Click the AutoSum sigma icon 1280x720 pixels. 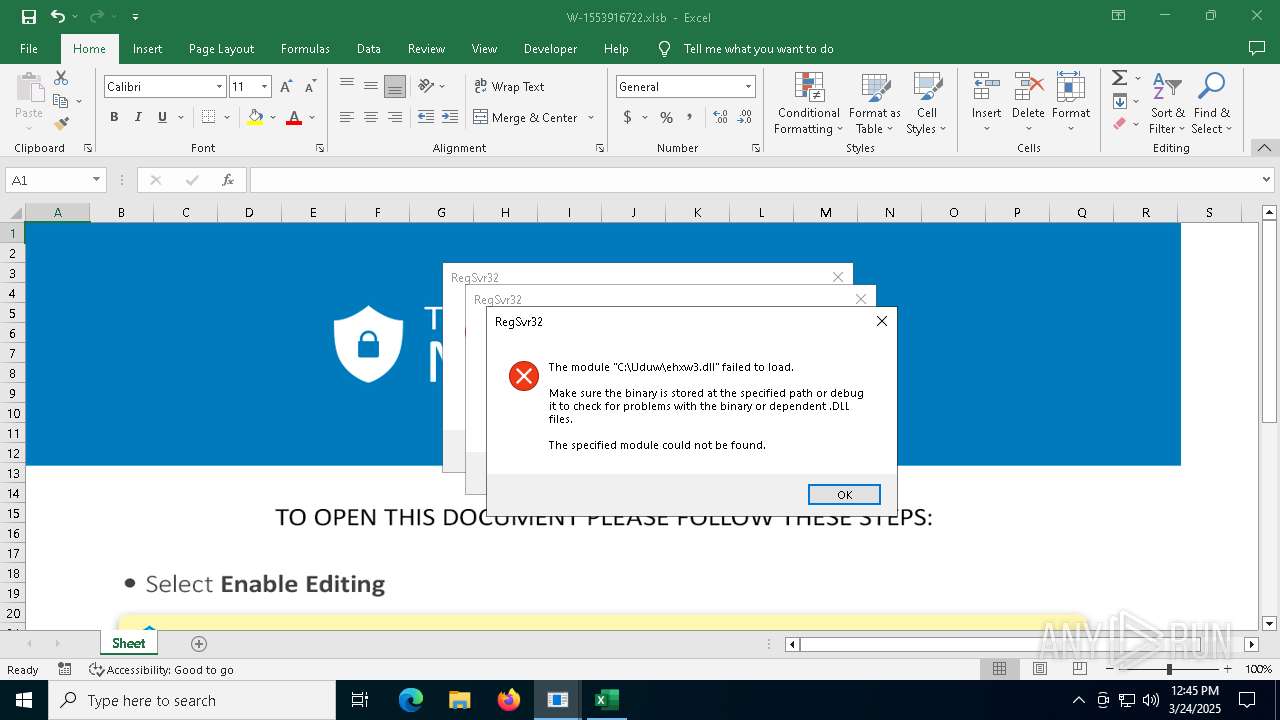point(1120,78)
